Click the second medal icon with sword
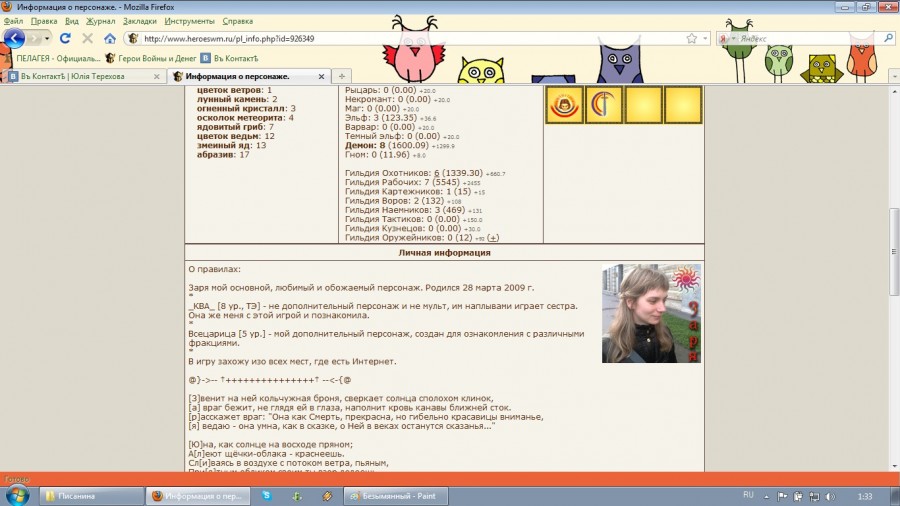900x506 pixels. [x=604, y=104]
